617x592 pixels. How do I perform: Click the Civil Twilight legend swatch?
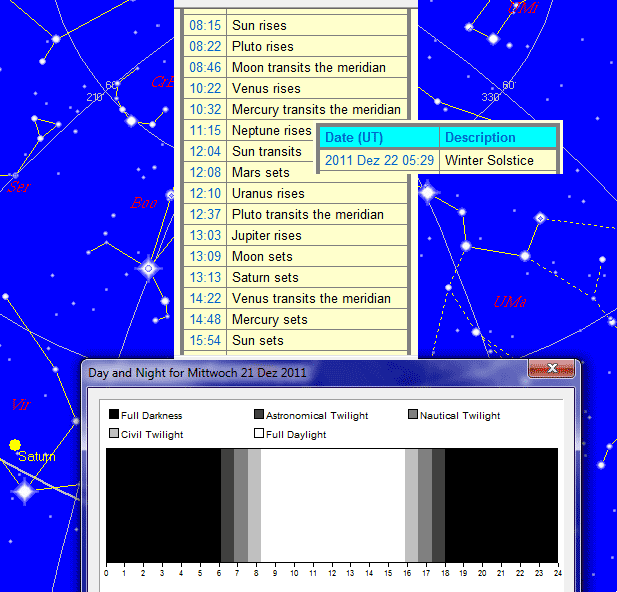[114, 434]
